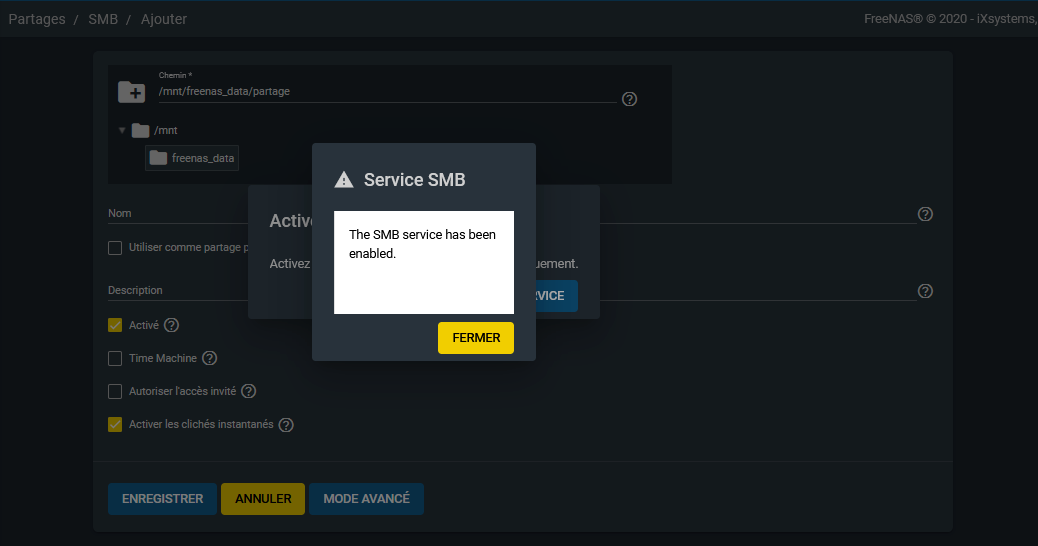Open help icon for Description field
Screen dimensions: 1038x546
(x=925, y=291)
